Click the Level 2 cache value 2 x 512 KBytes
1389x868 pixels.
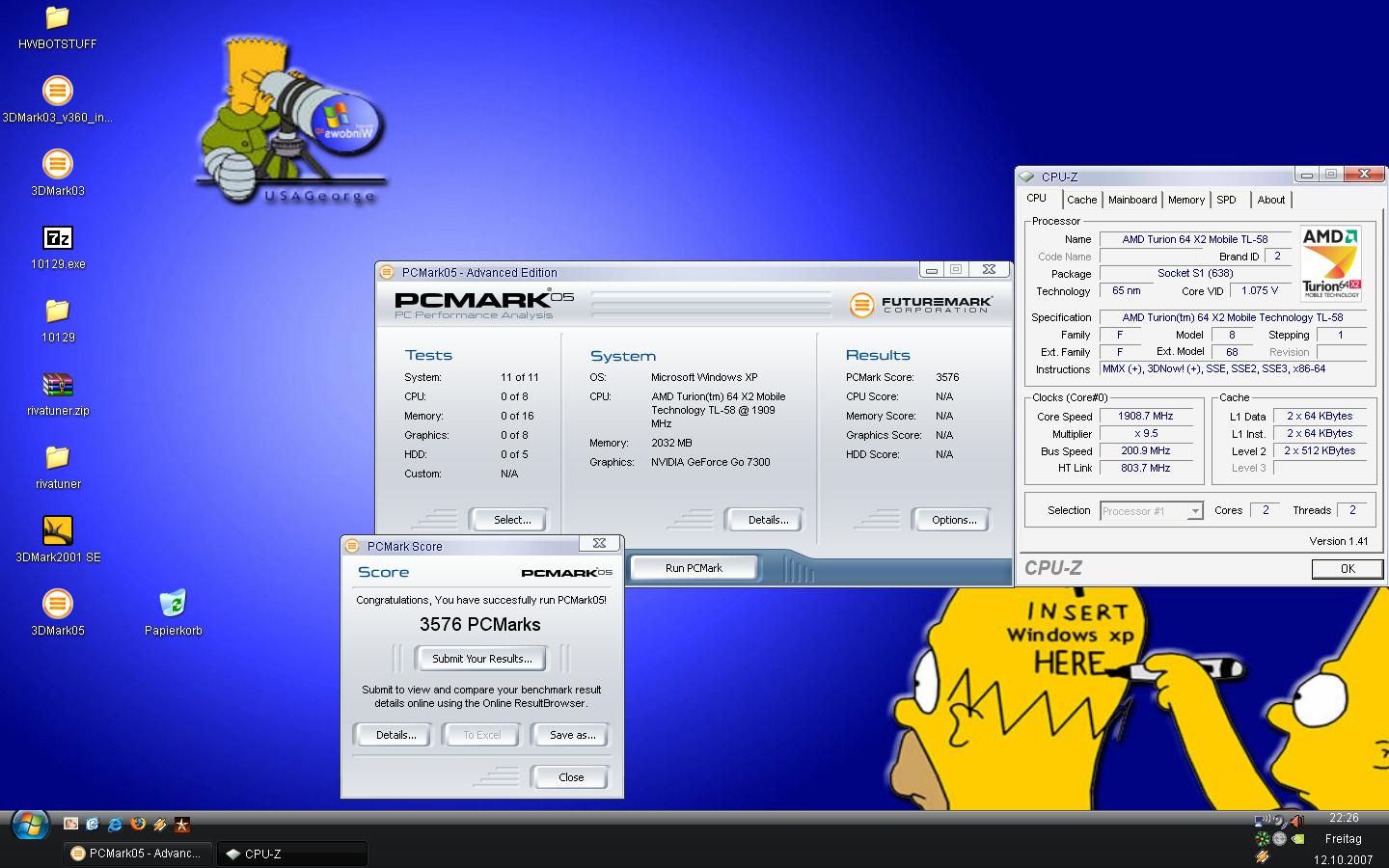coord(1319,451)
